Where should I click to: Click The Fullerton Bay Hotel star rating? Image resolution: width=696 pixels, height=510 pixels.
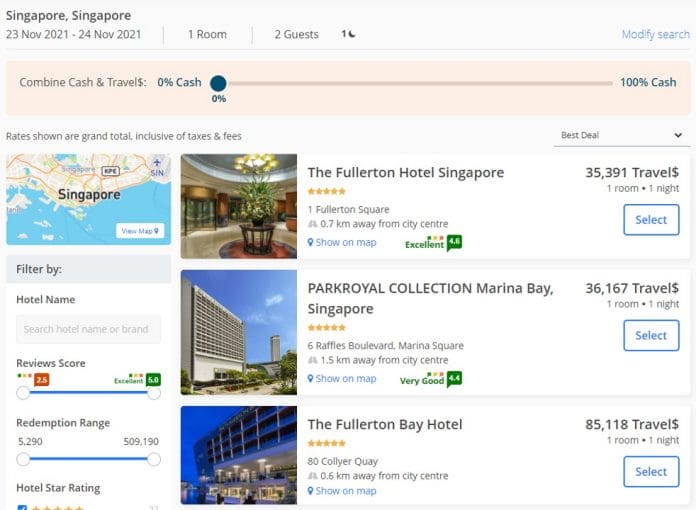pyautogui.click(x=327, y=443)
